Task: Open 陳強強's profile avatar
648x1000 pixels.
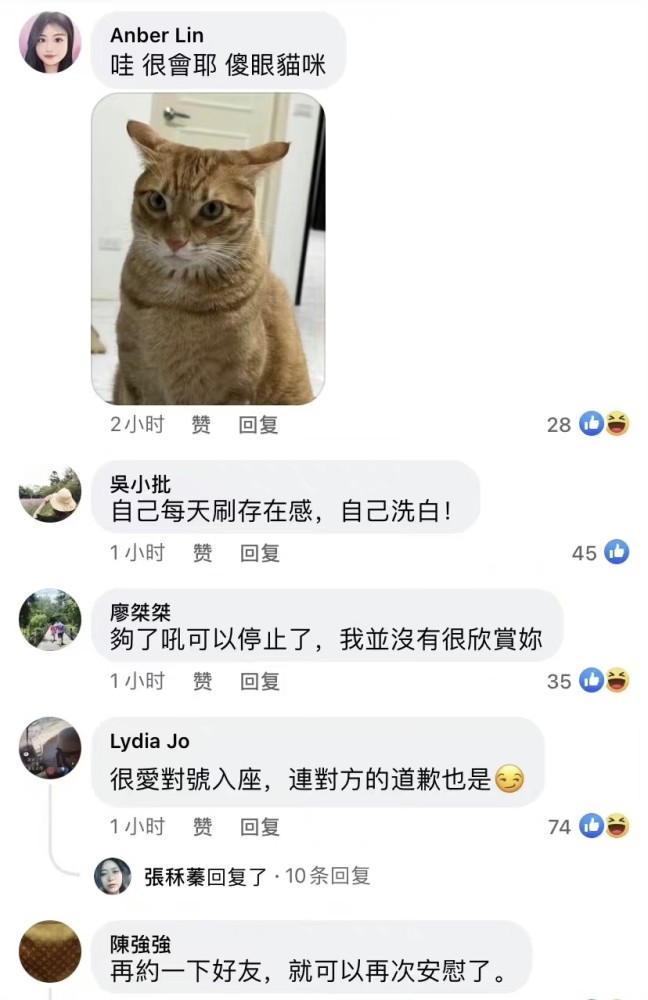Action: (50, 952)
